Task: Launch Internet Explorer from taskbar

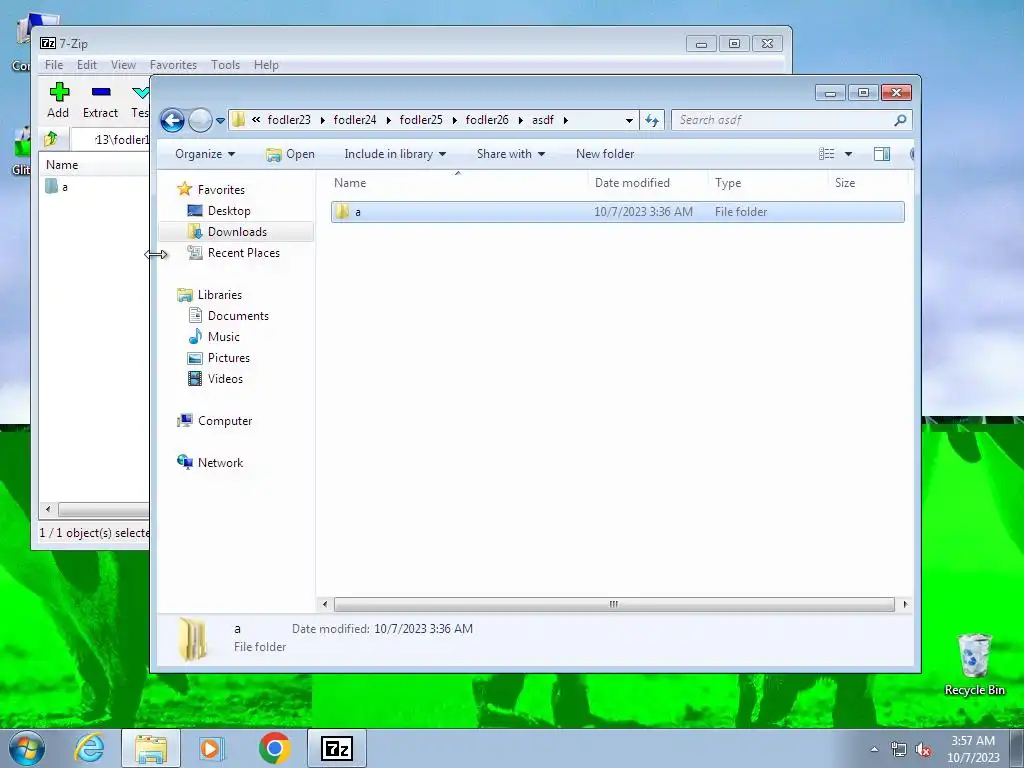Action: click(89, 748)
